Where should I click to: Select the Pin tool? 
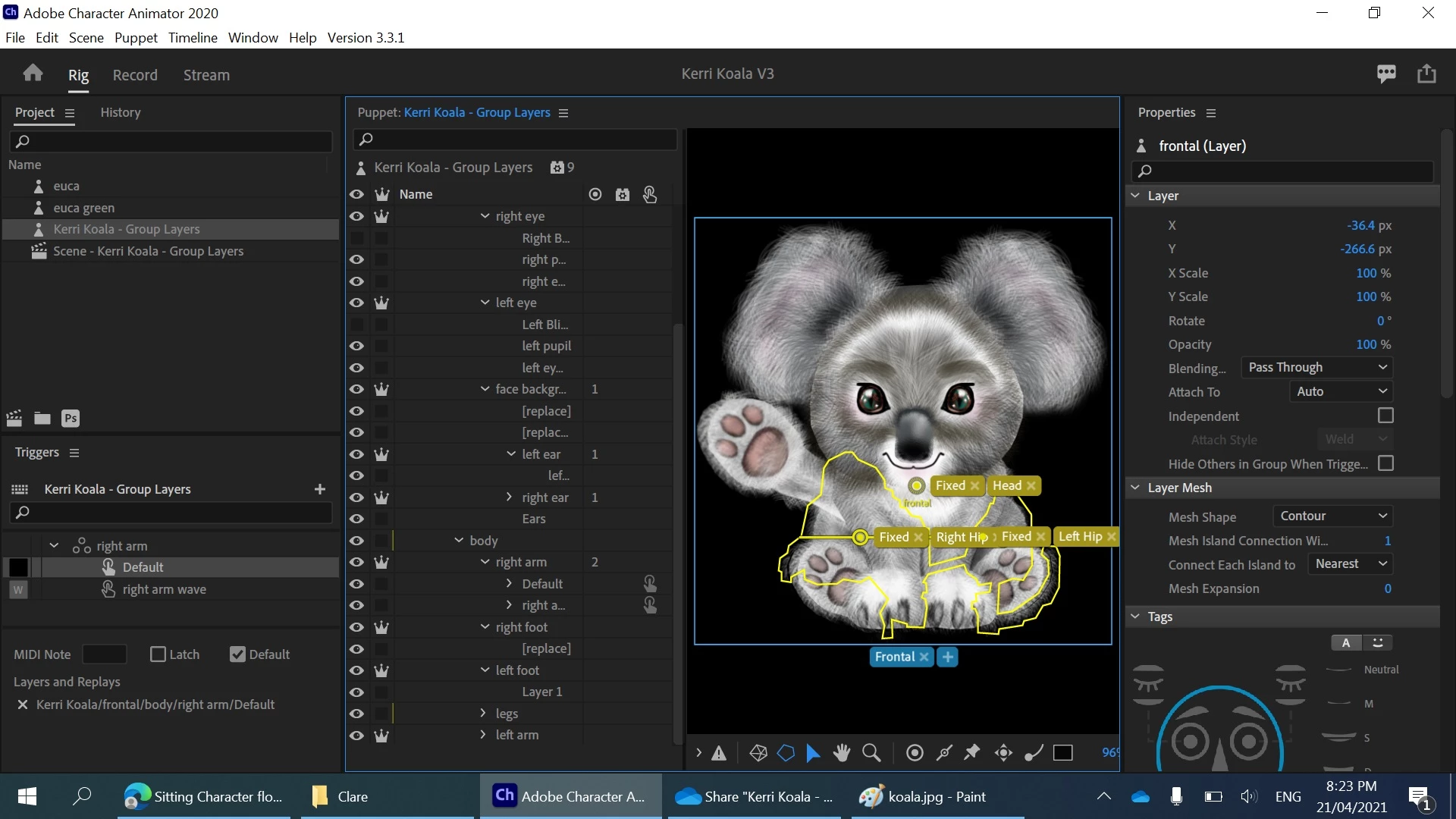tap(971, 752)
